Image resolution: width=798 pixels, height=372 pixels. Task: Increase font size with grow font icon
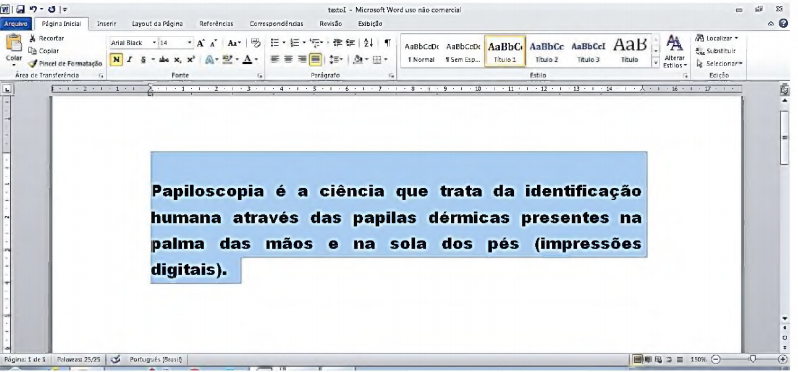(201, 43)
